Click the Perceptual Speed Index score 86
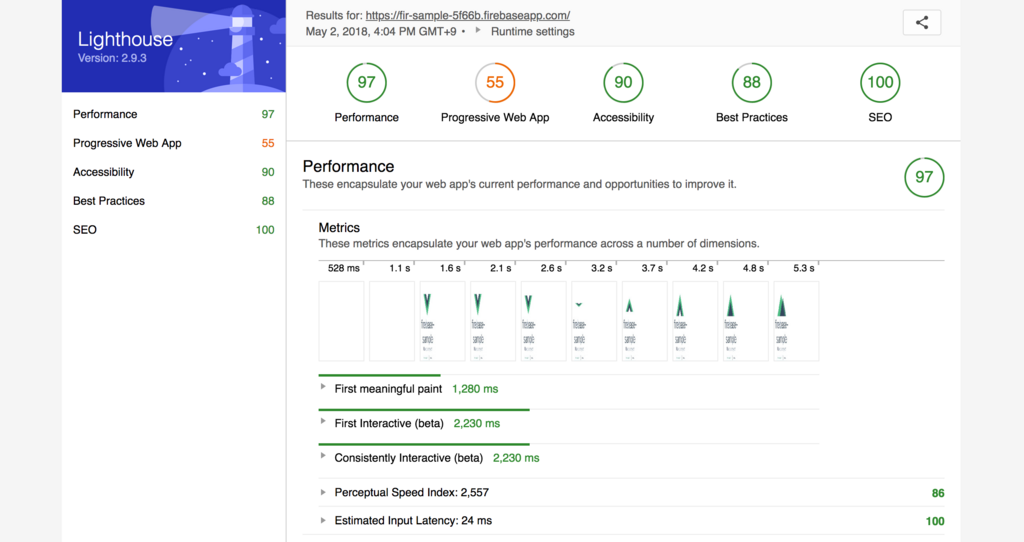The width and height of the screenshot is (1024, 542). tap(938, 493)
